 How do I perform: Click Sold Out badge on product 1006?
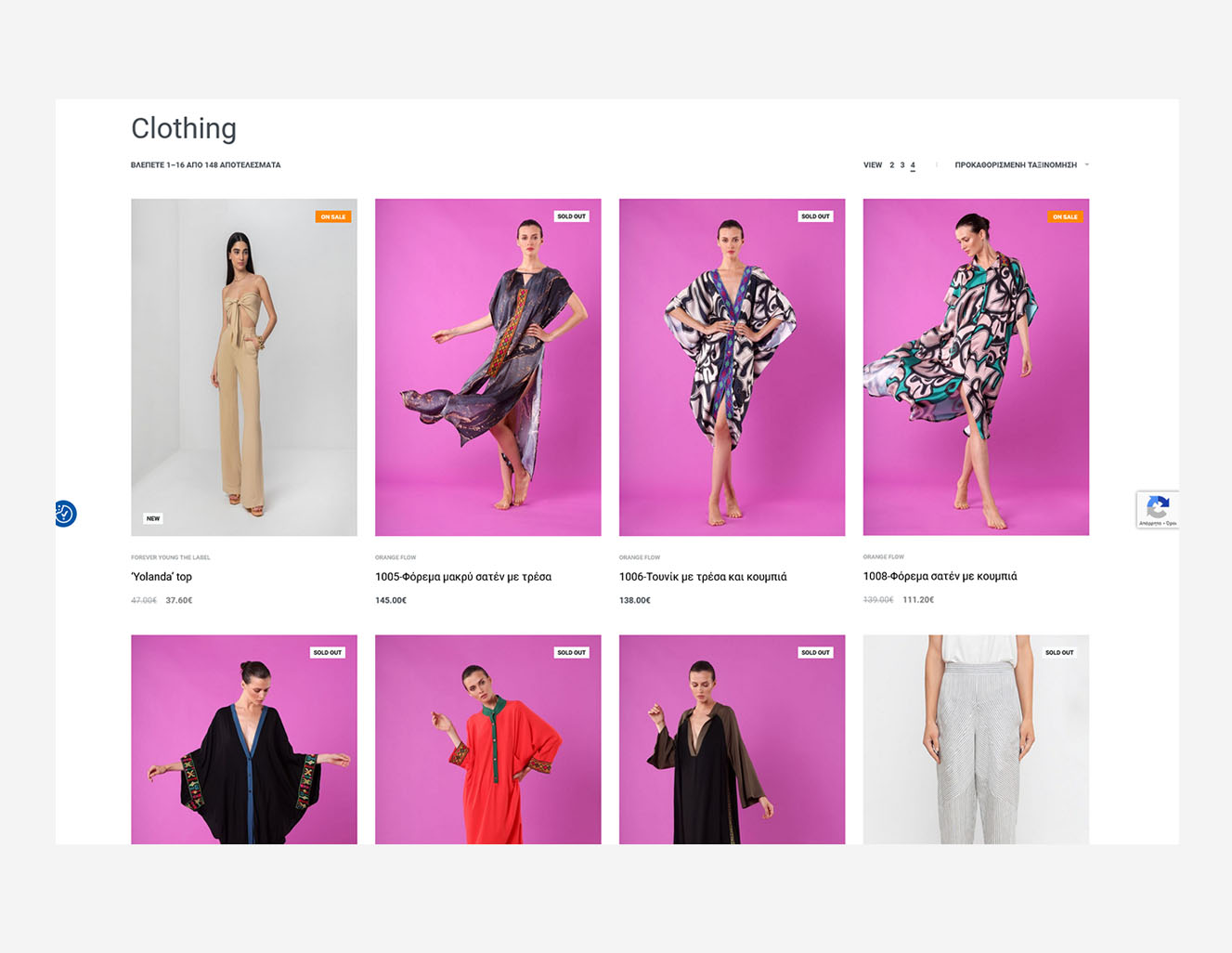(815, 216)
